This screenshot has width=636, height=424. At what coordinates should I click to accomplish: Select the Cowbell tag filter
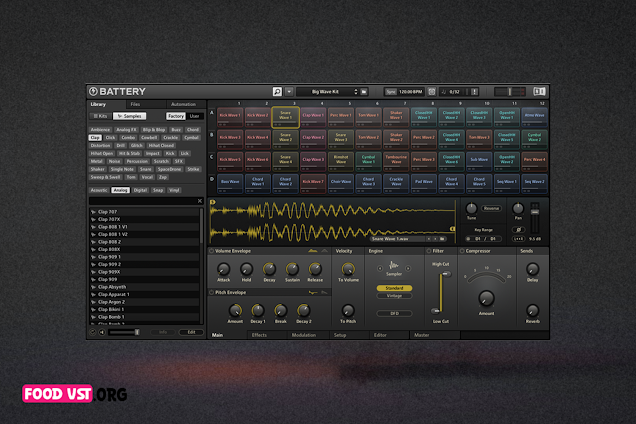coord(149,138)
